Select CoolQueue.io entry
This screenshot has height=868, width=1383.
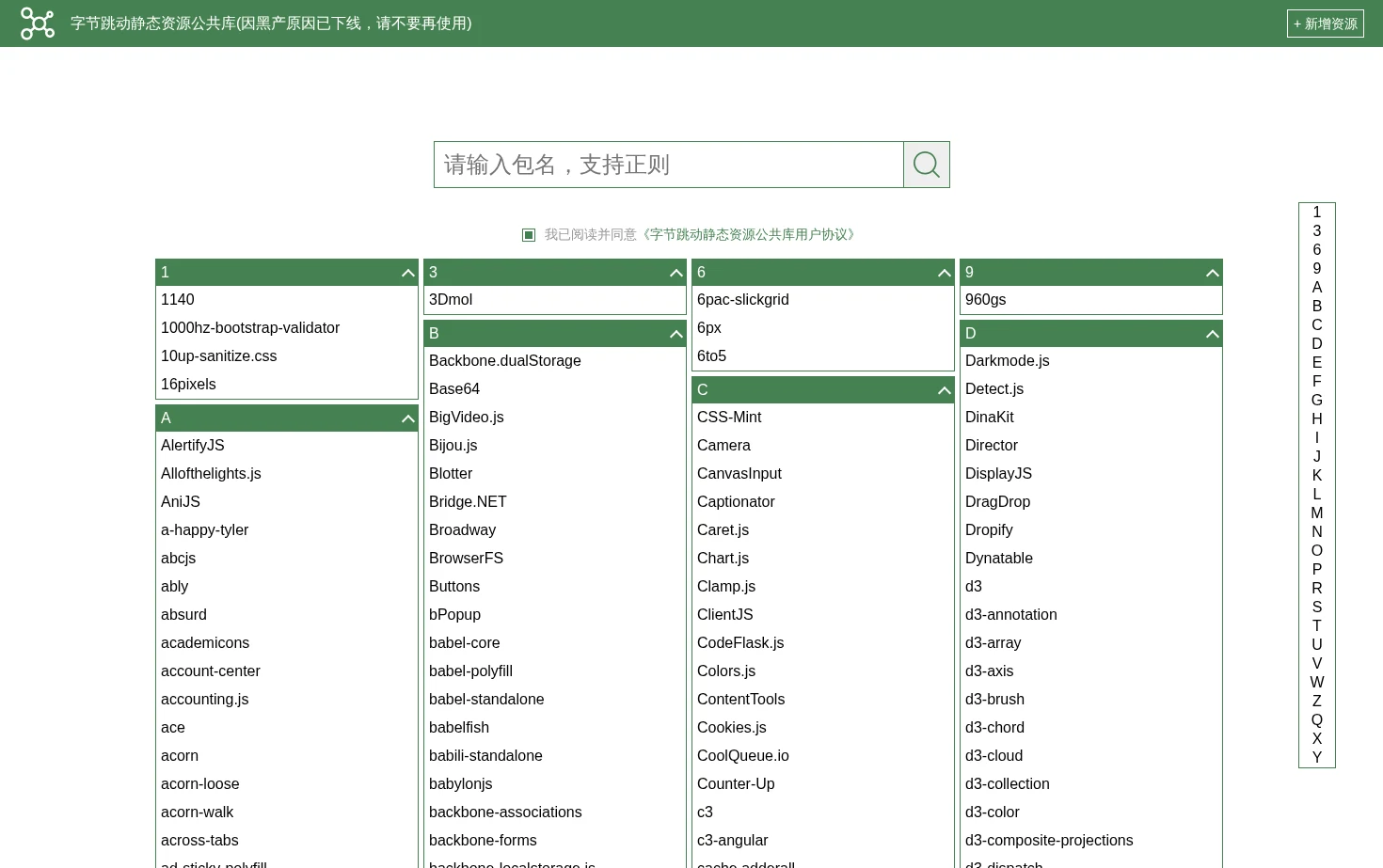coord(743,756)
